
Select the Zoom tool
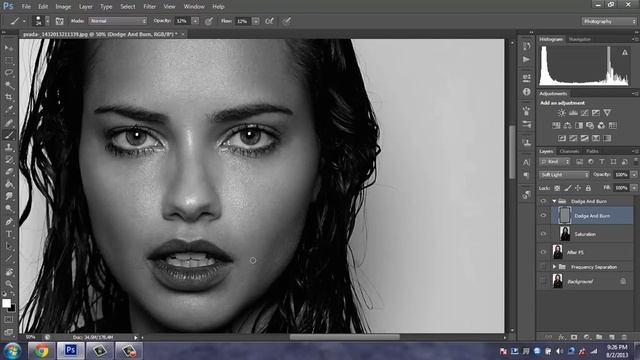point(9,284)
